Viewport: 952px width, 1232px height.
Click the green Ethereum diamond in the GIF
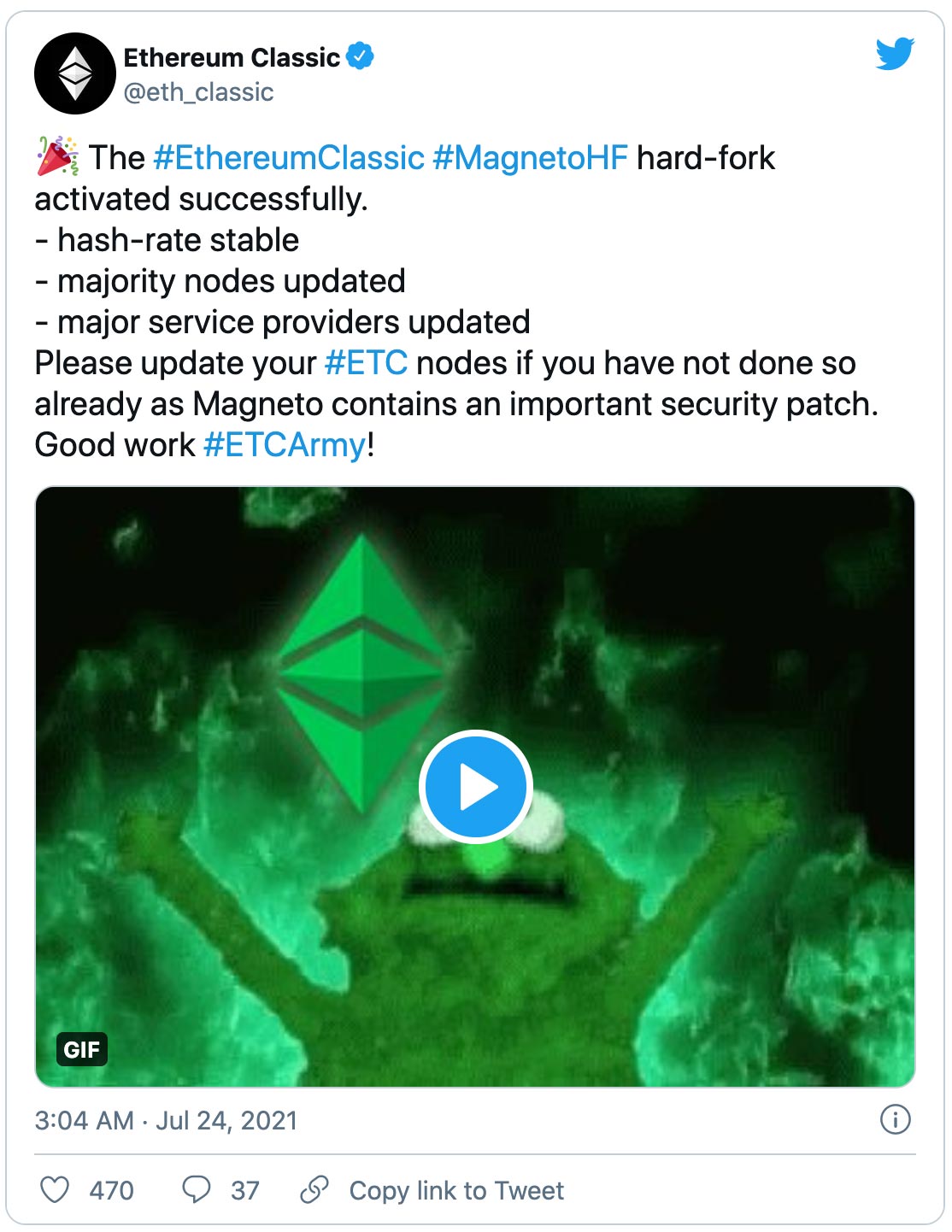click(362, 666)
